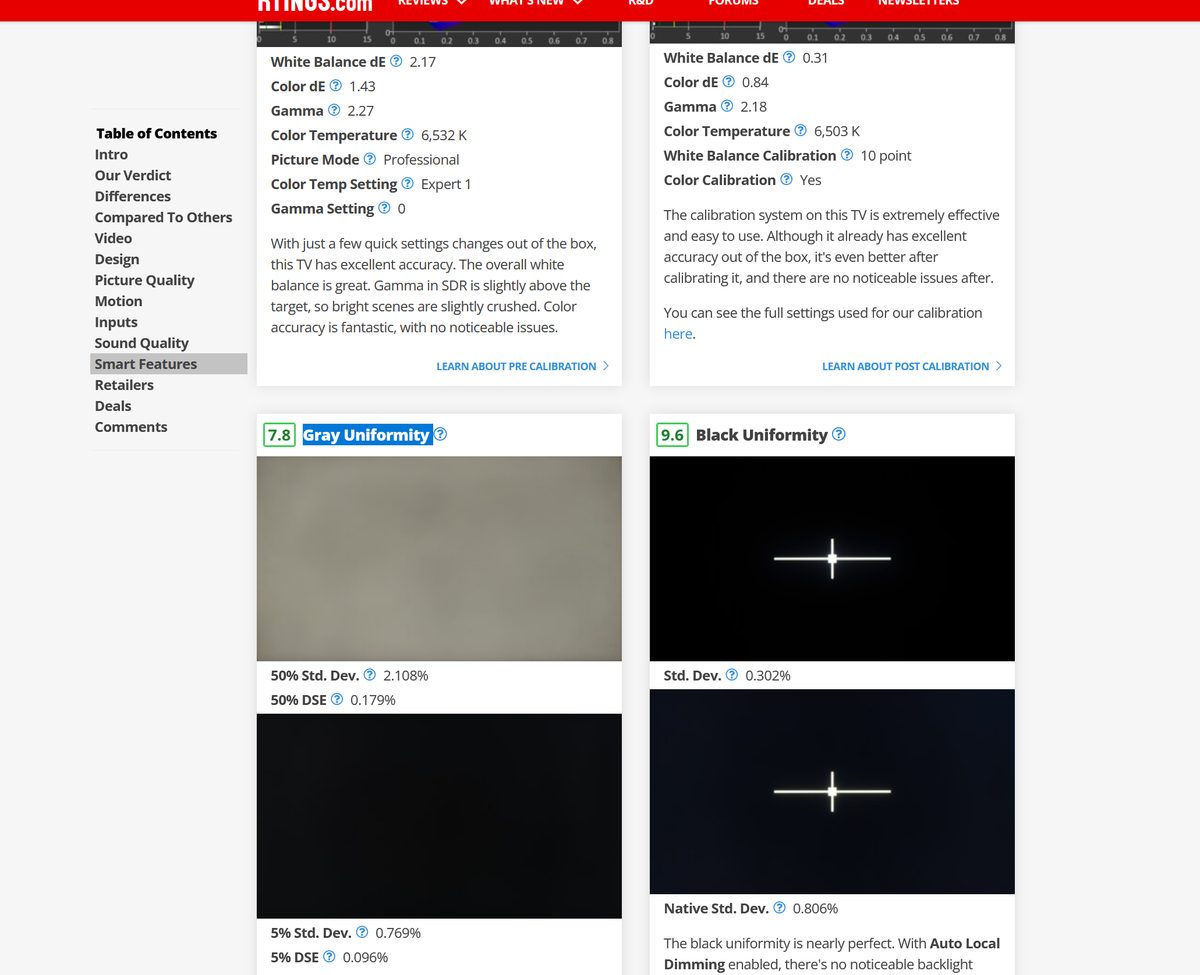The height and width of the screenshot is (975, 1200).
Task: Click the Gray Uniformity question mark icon
Action: point(440,434)
